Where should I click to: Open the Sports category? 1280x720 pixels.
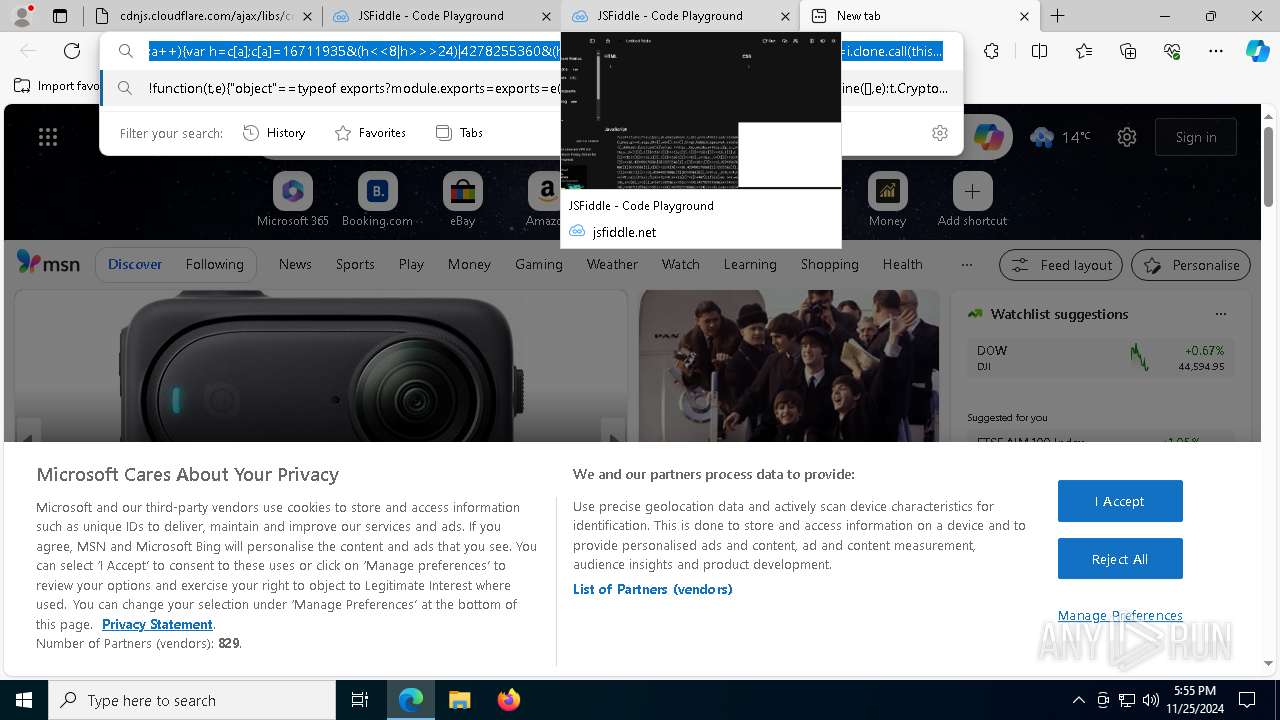355,265
